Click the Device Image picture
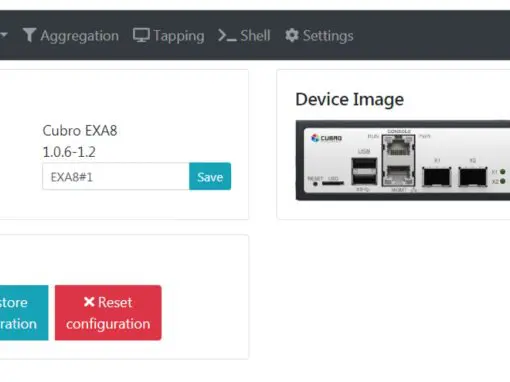This screenshot has width=510, height=382. tap(403, 160)
